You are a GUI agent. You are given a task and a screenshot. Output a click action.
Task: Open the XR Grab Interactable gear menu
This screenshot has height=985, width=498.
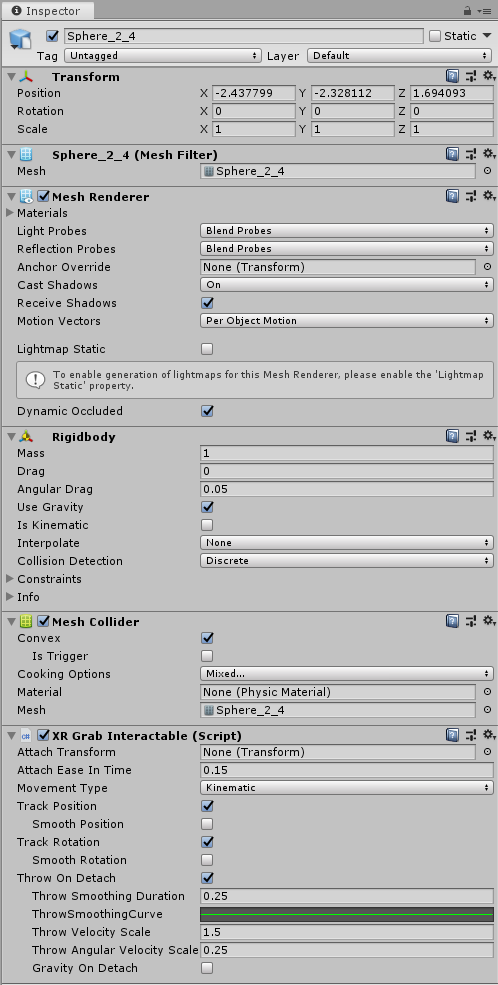pos(488,735)
